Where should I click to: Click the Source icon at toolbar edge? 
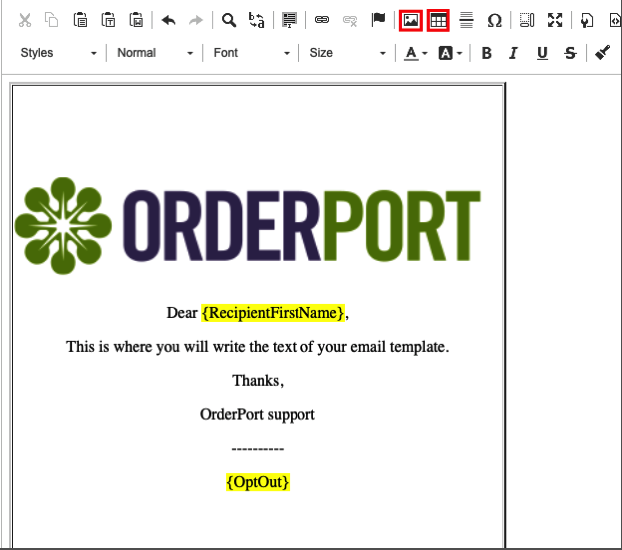pos(615,20)
